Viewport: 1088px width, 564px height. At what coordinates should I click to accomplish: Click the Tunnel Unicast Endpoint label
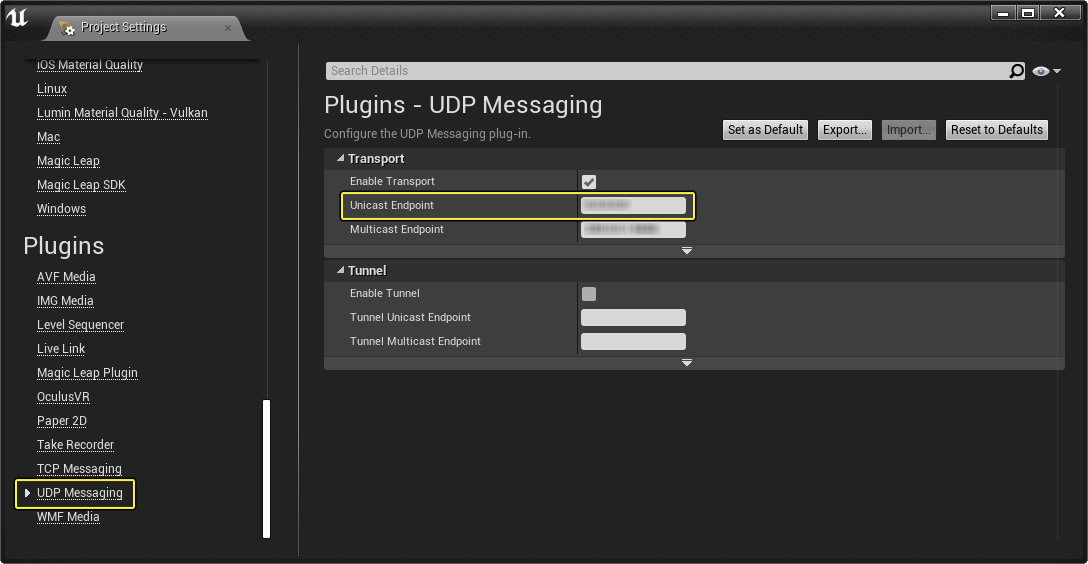coord(410,317)
